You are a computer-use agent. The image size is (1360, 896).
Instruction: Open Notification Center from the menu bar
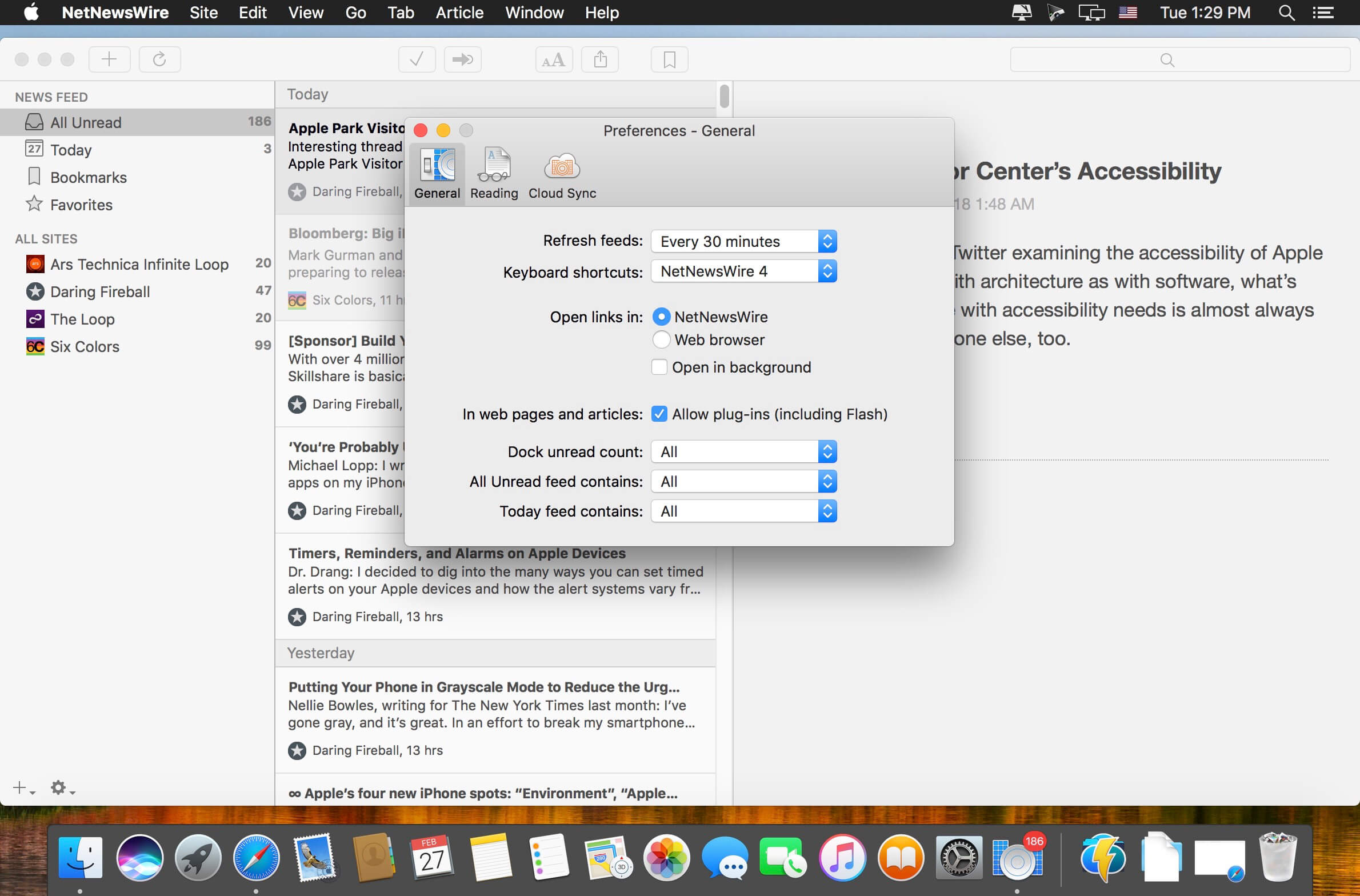[x=1323, y=13]
